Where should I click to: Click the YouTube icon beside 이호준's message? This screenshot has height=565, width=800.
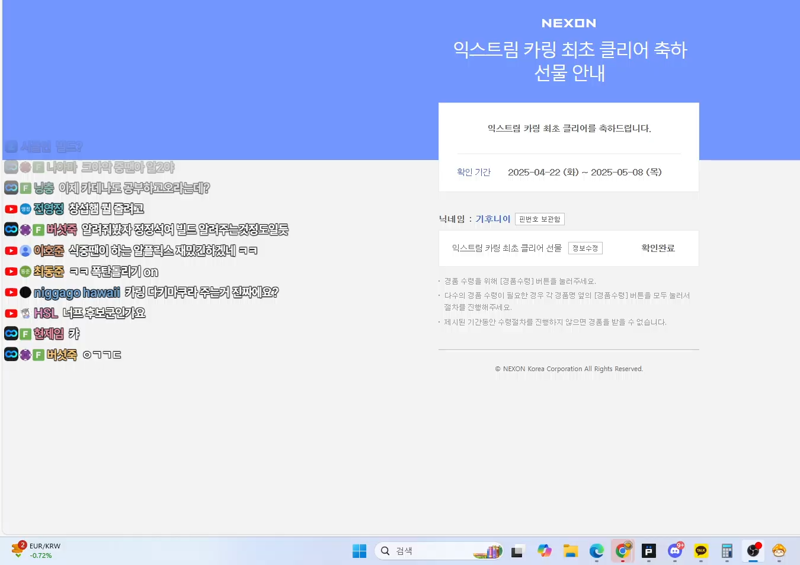(11, 251)
